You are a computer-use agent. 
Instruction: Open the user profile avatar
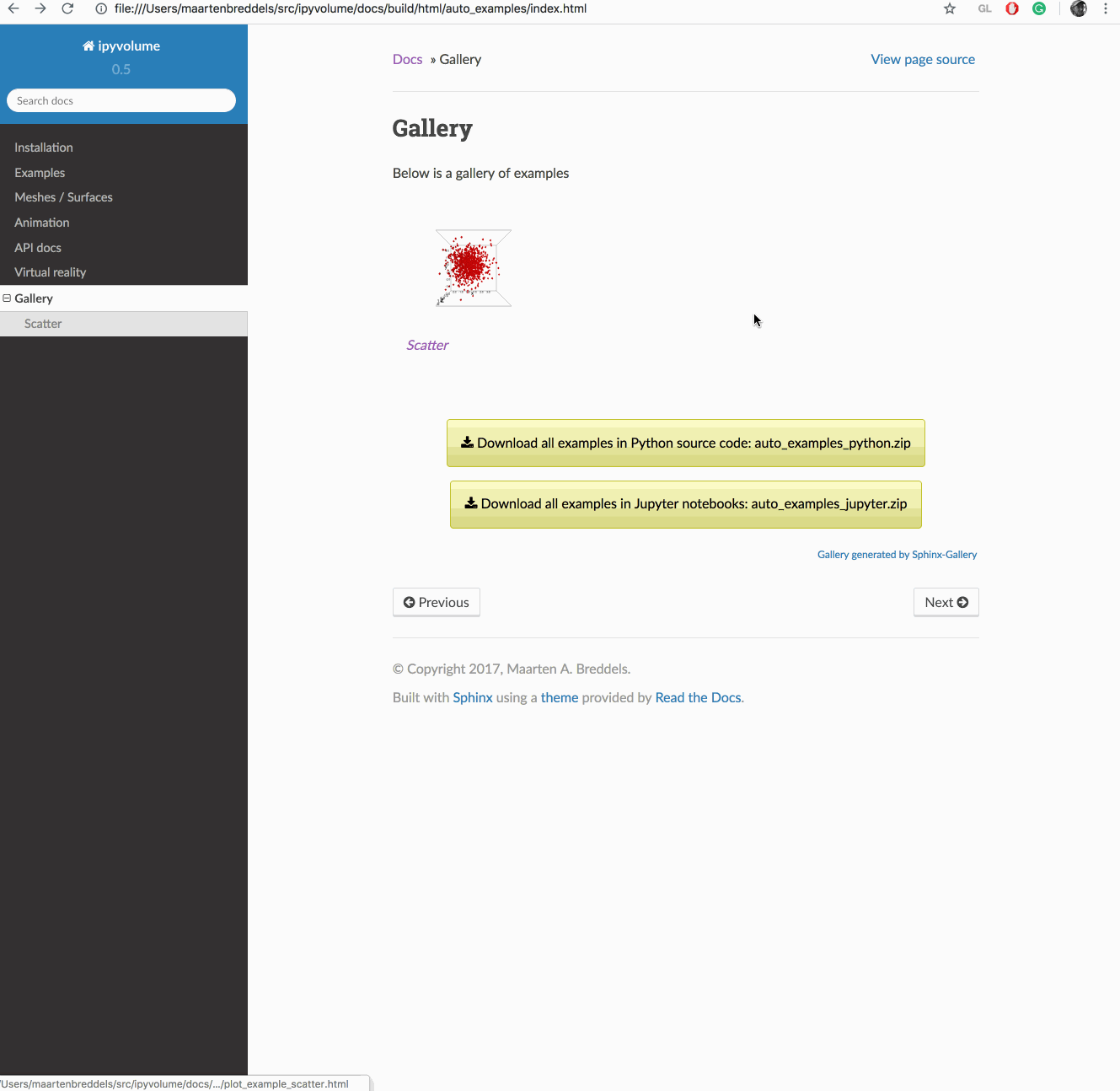1079,8
